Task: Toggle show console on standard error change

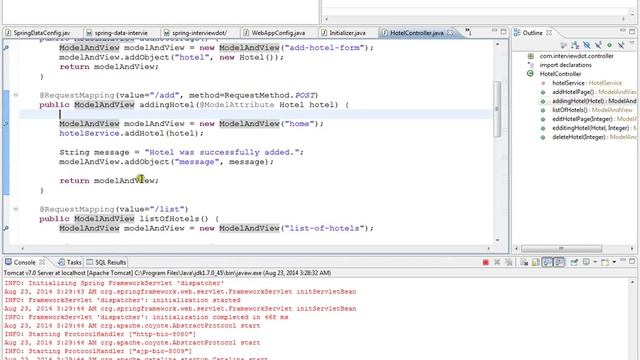Action: click(x=559, y=262)
